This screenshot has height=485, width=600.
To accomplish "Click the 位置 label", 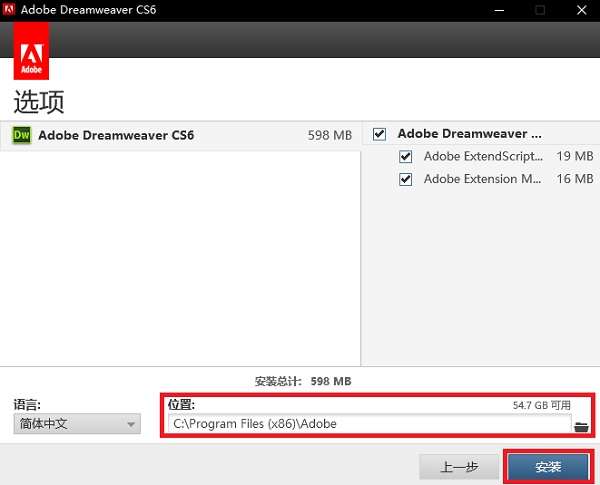I will tap(181, 405).
